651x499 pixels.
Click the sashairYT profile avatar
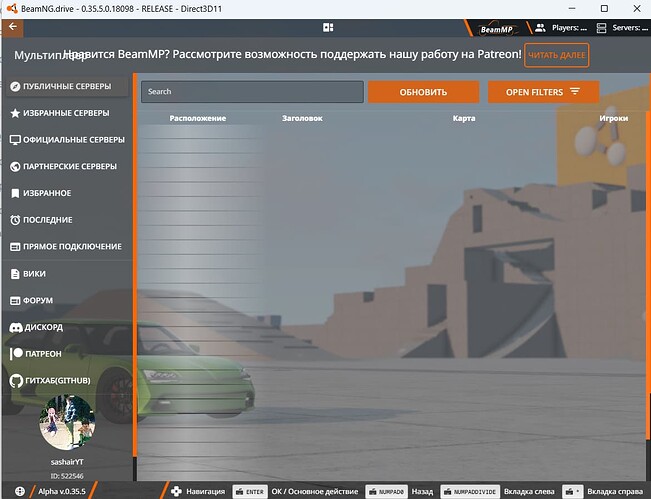coord(67,423)
